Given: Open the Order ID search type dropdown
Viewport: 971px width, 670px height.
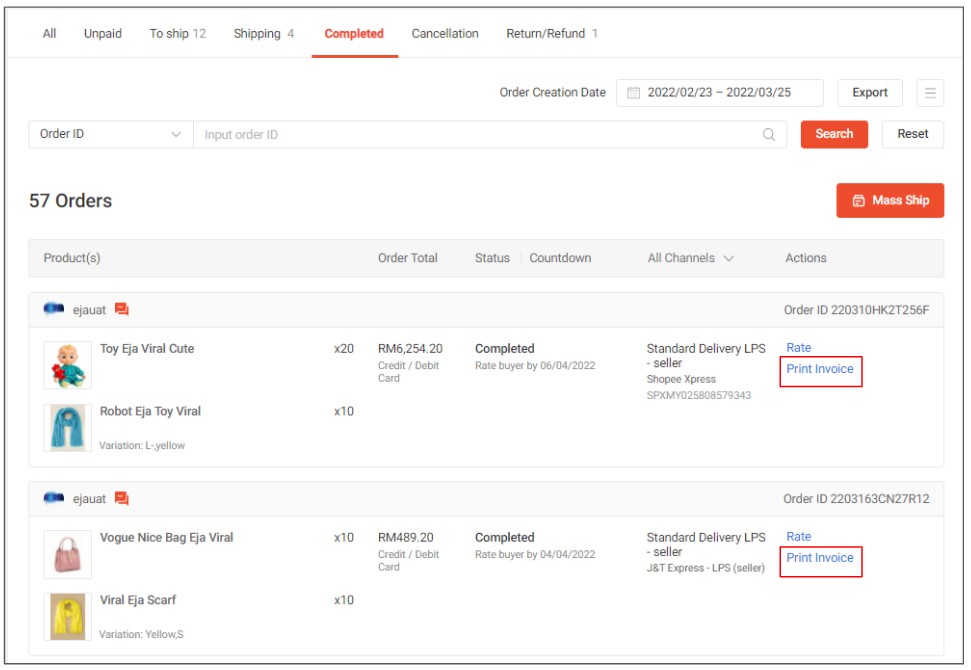Looking at the screenshot, I should 108,133.
